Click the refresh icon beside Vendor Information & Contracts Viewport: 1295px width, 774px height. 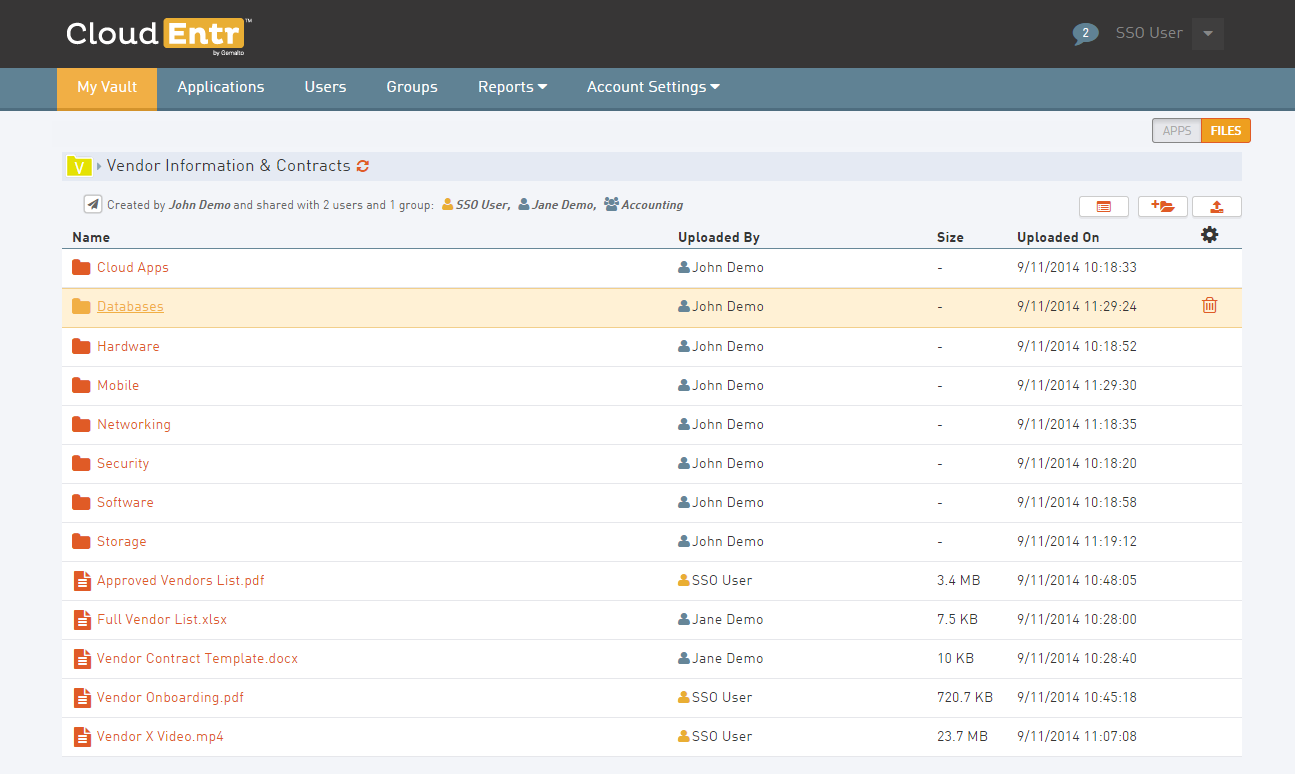coord(363,166)
